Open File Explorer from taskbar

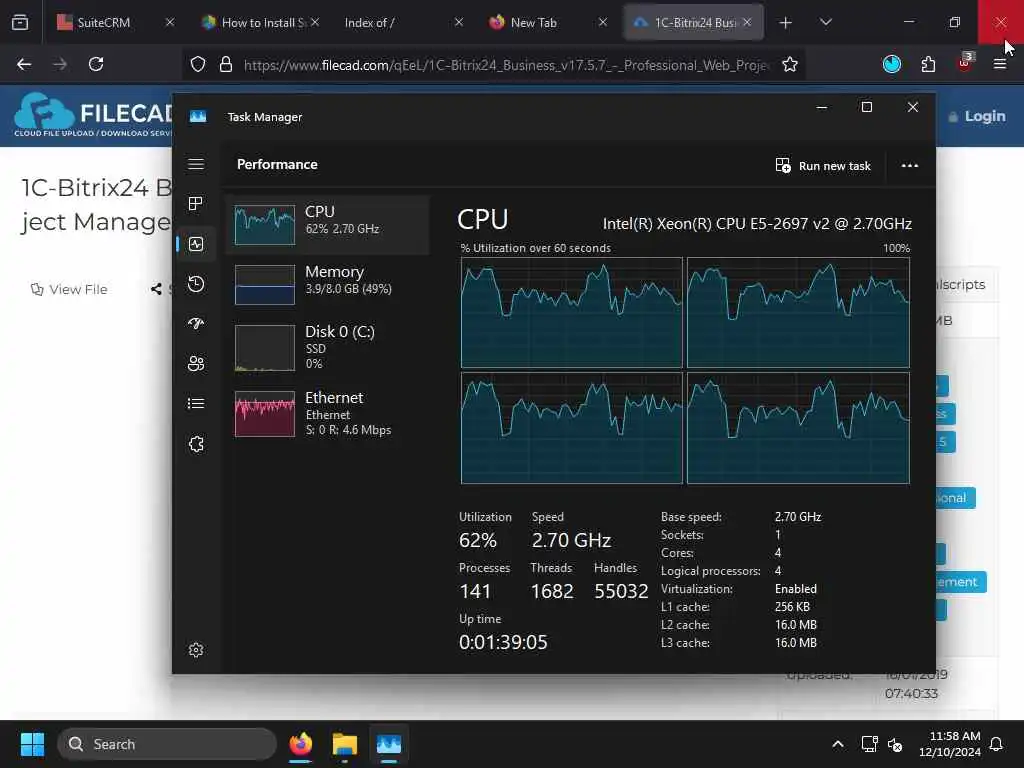(x=344, y=744)
